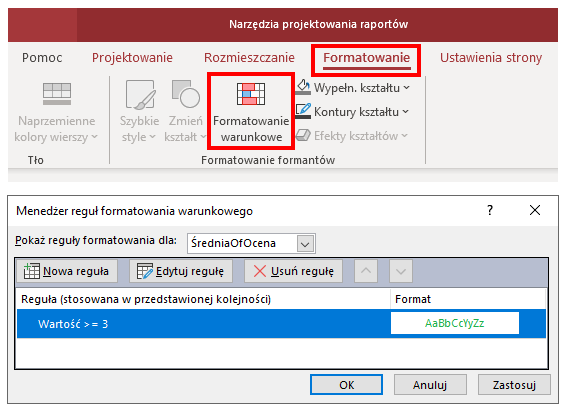Click the dialog help question mark
Image resolution: width=568 pixels, height=410 pixels.
[x=490, y=210]
